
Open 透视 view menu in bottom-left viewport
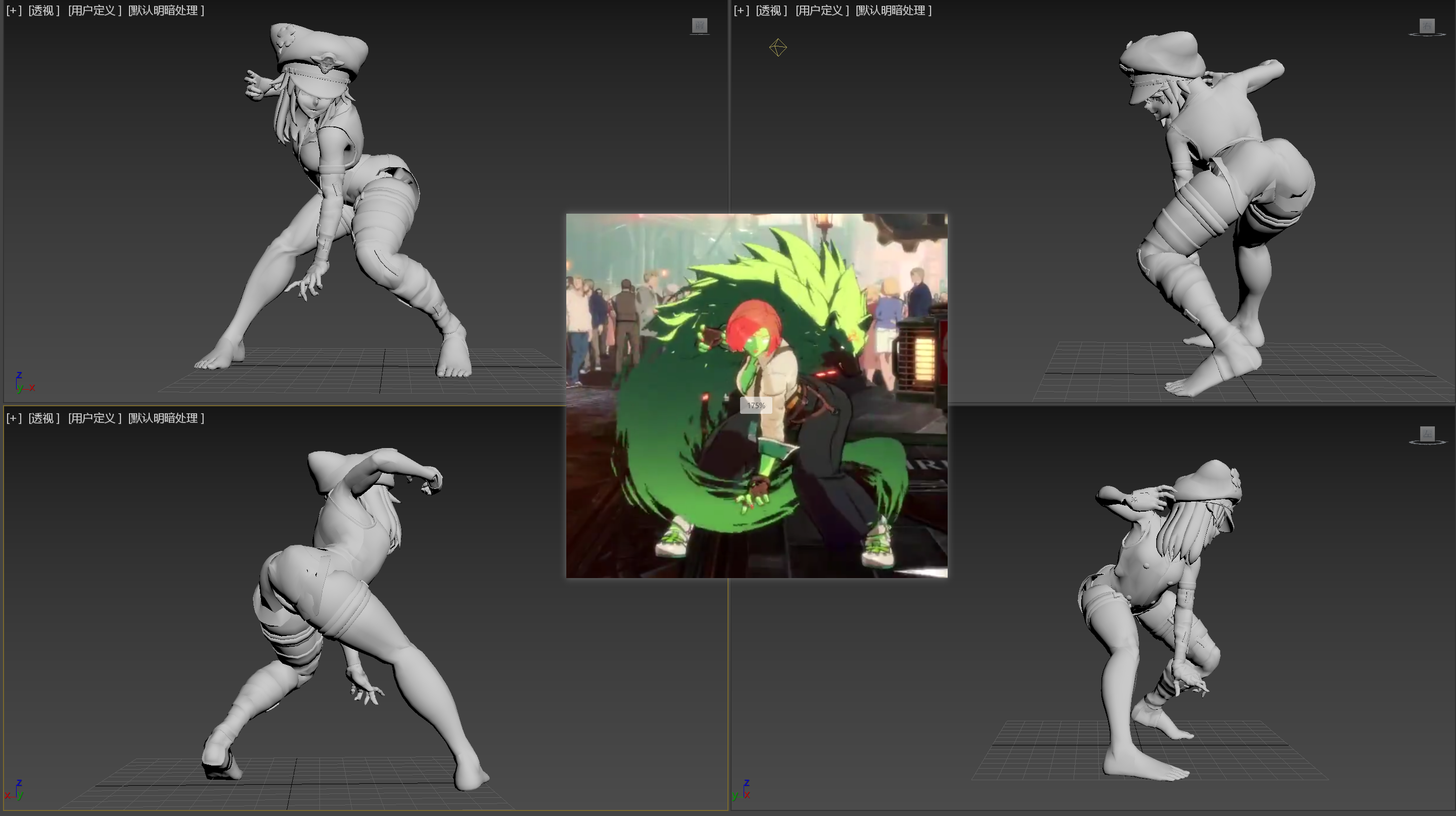click(43, 418)
